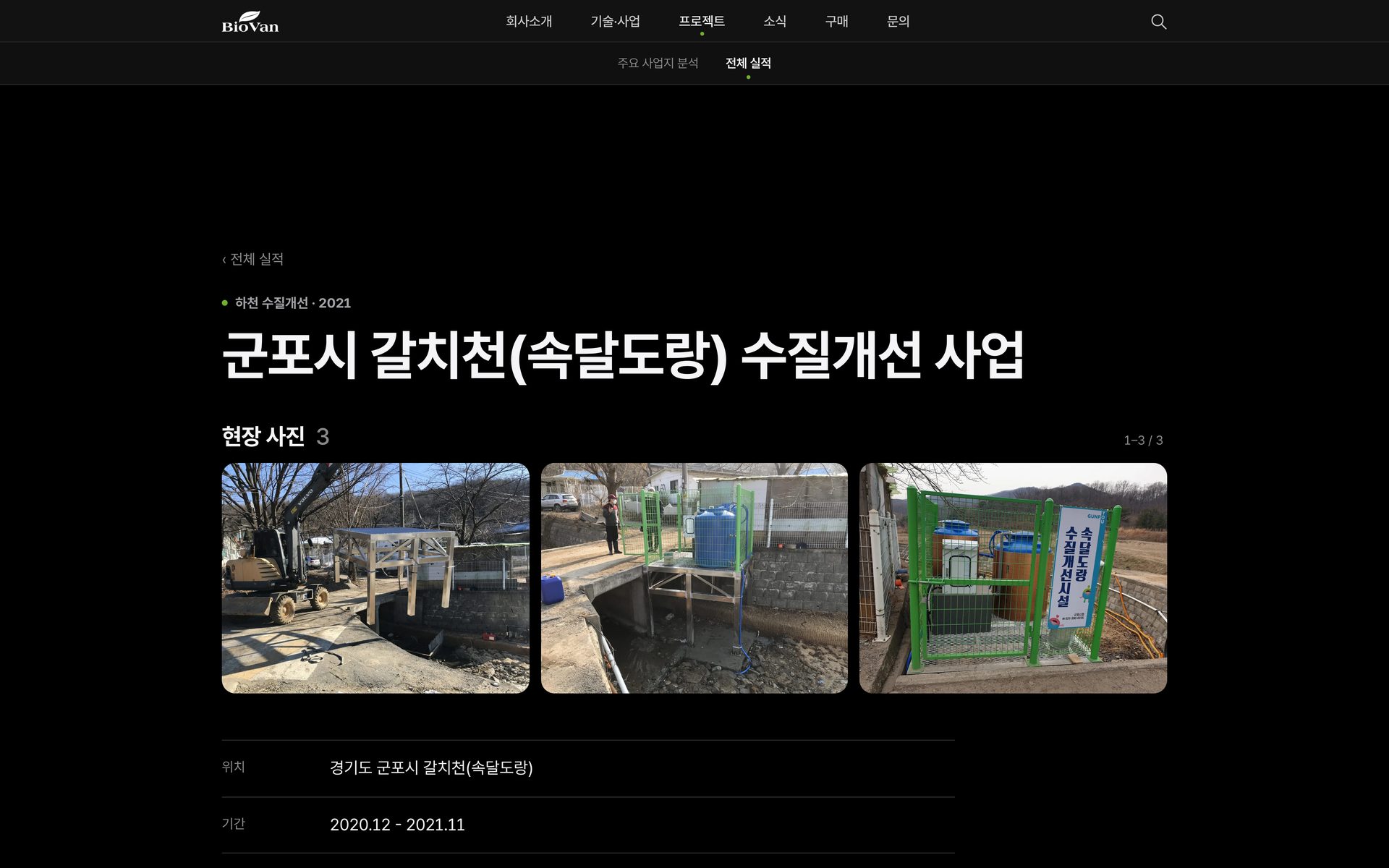Switch to 주요 사업지 분석 tab

(x=658, y=63)
